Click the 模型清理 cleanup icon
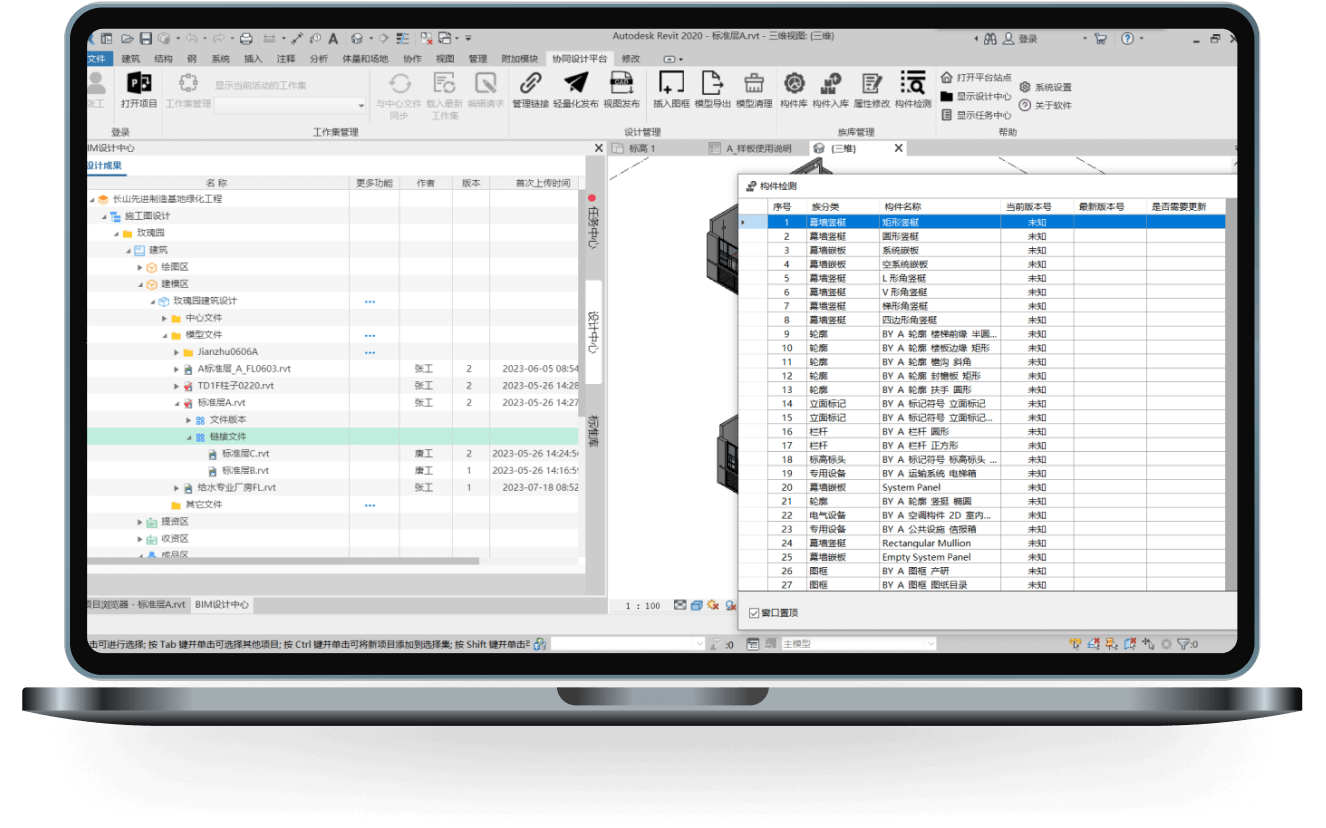This screenshot has height=828, width=1326. (754, 84)
